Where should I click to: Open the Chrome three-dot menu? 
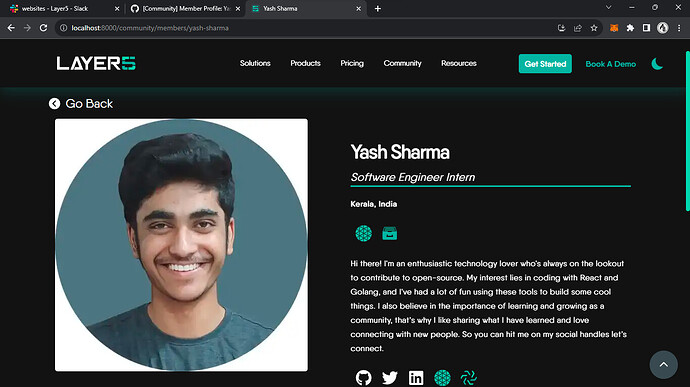point(679,28)
